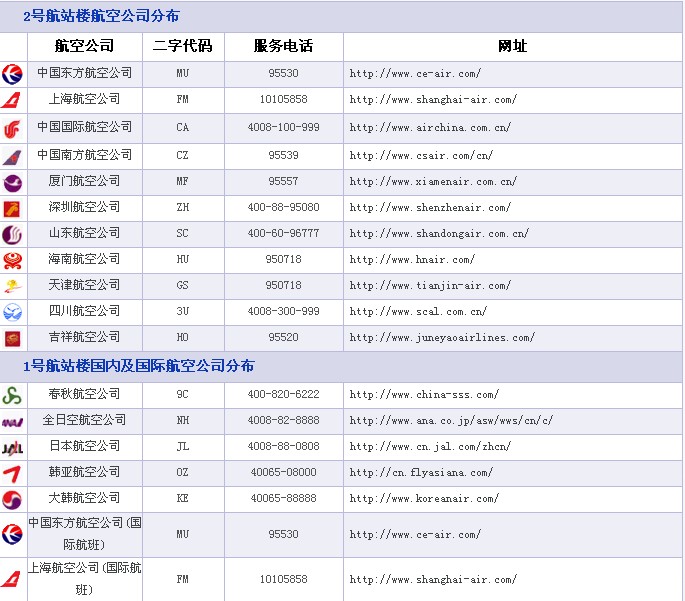Click phone number 400-60-96777
Screen dimensions: 685x601
point(284,233)
